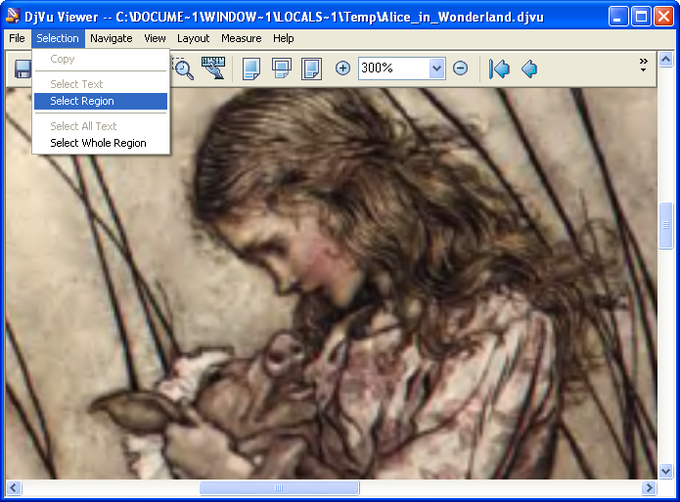Close the DjVu Viewer window
680x502 pixels.
pos(664,16)
